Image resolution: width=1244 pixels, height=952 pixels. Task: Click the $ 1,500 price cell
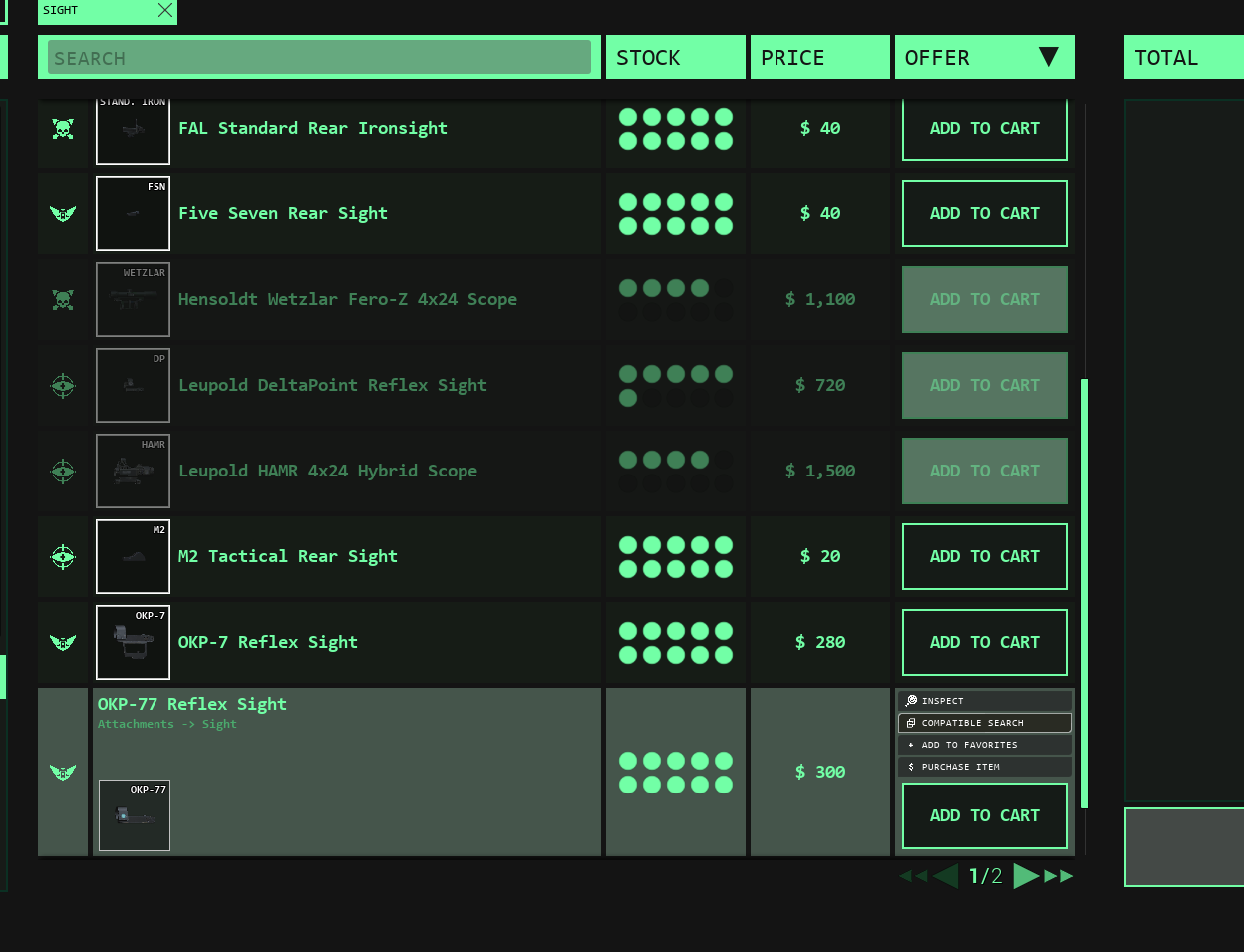(x=820, y=471)
